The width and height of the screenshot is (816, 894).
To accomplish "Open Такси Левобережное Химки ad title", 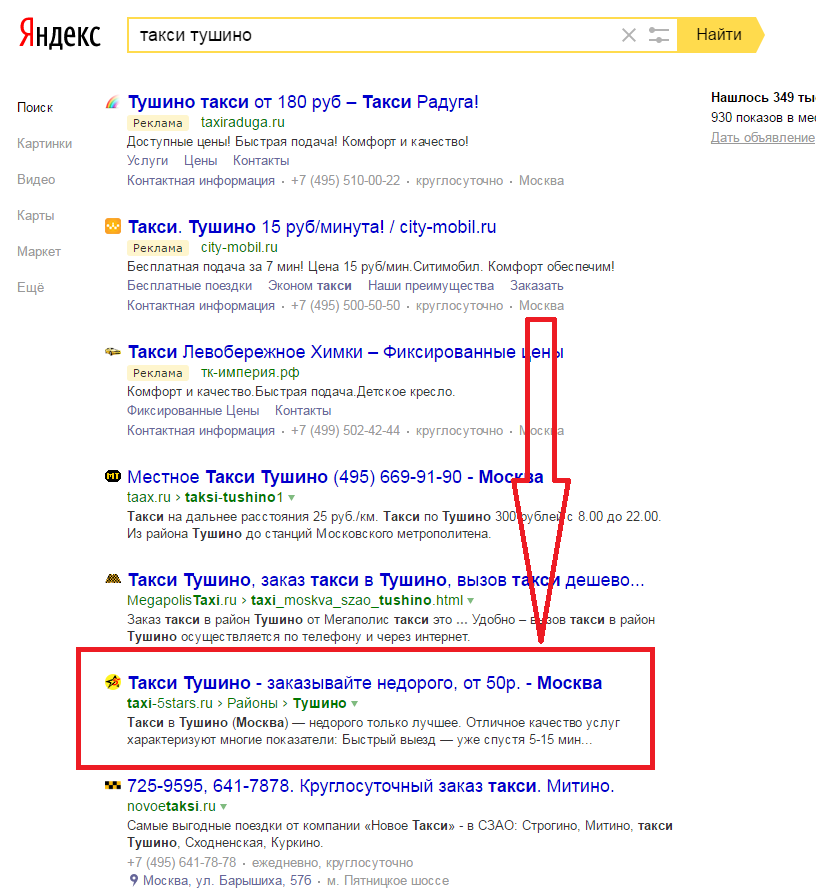I will click(x=346, y=352).
